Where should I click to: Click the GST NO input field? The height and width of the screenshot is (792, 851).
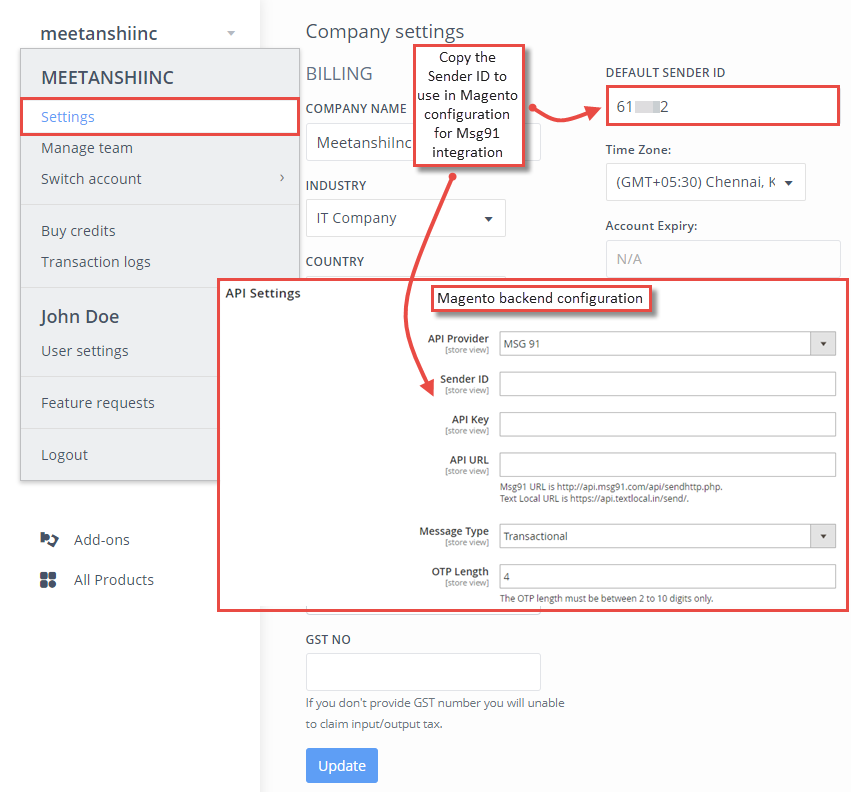coord(423,671)
